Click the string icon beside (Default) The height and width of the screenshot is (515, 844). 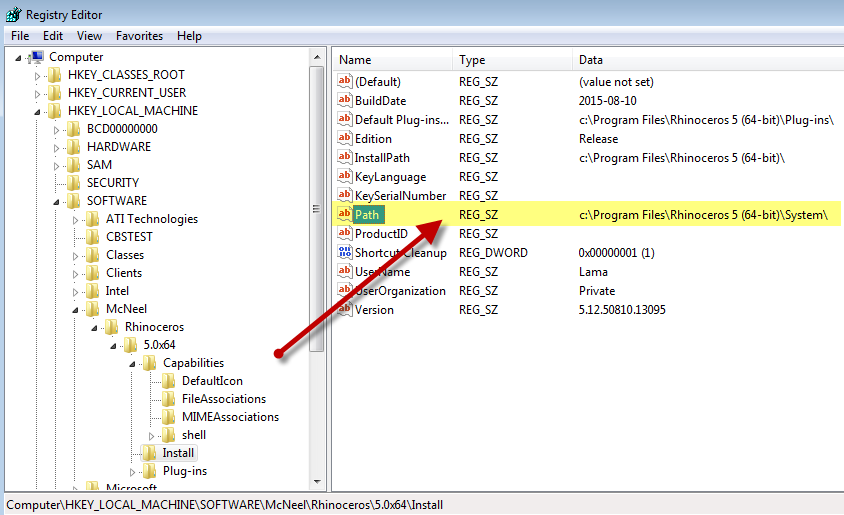click(344, 81)
